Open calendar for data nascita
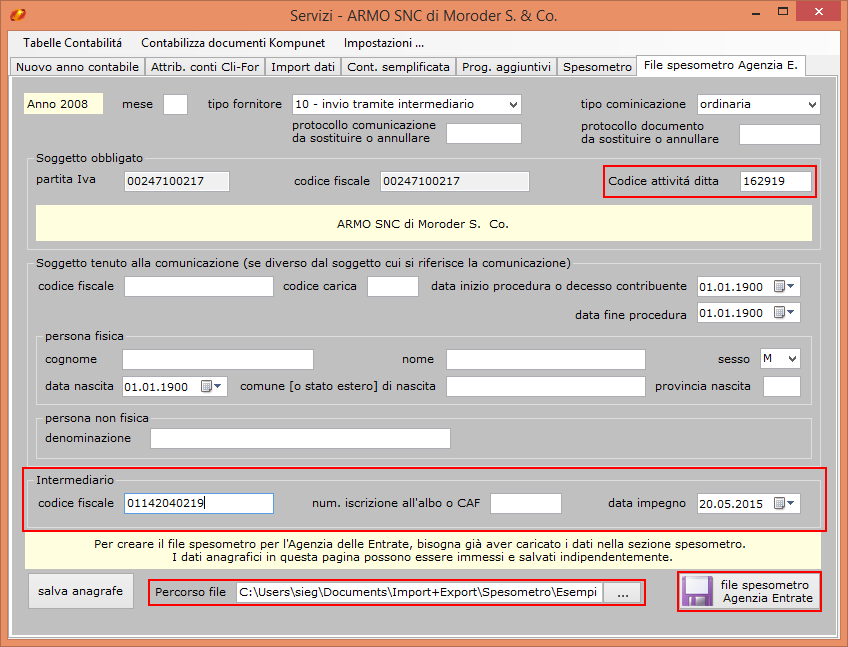 pyautogui.click(x=214, y=386)
